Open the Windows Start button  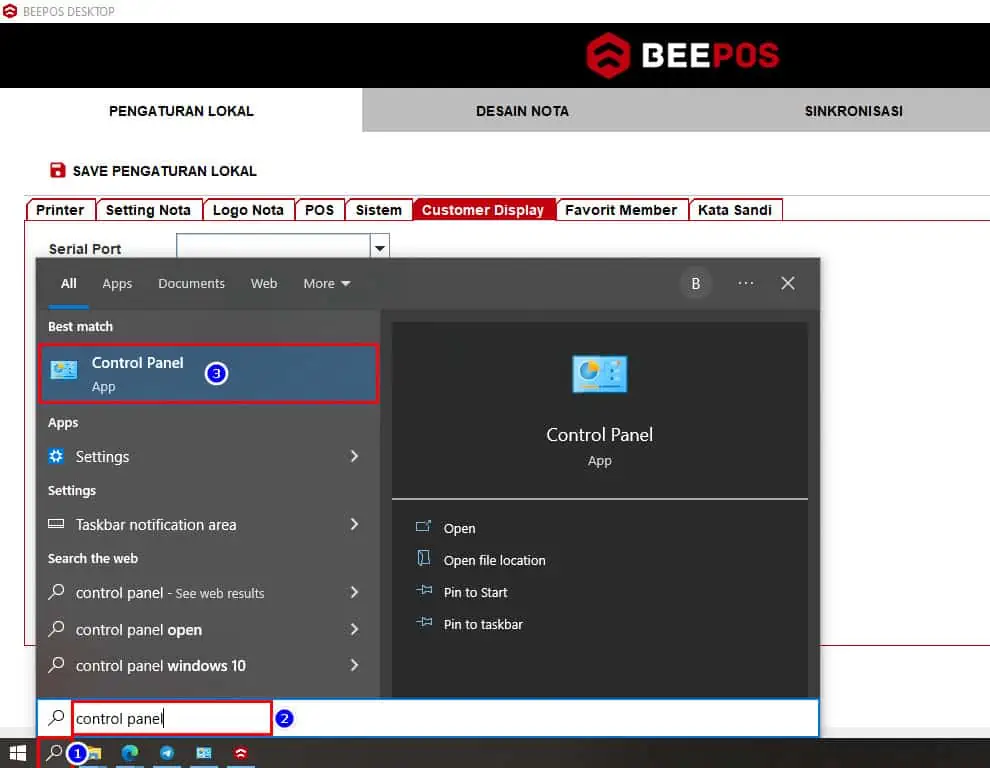point(18,753)
